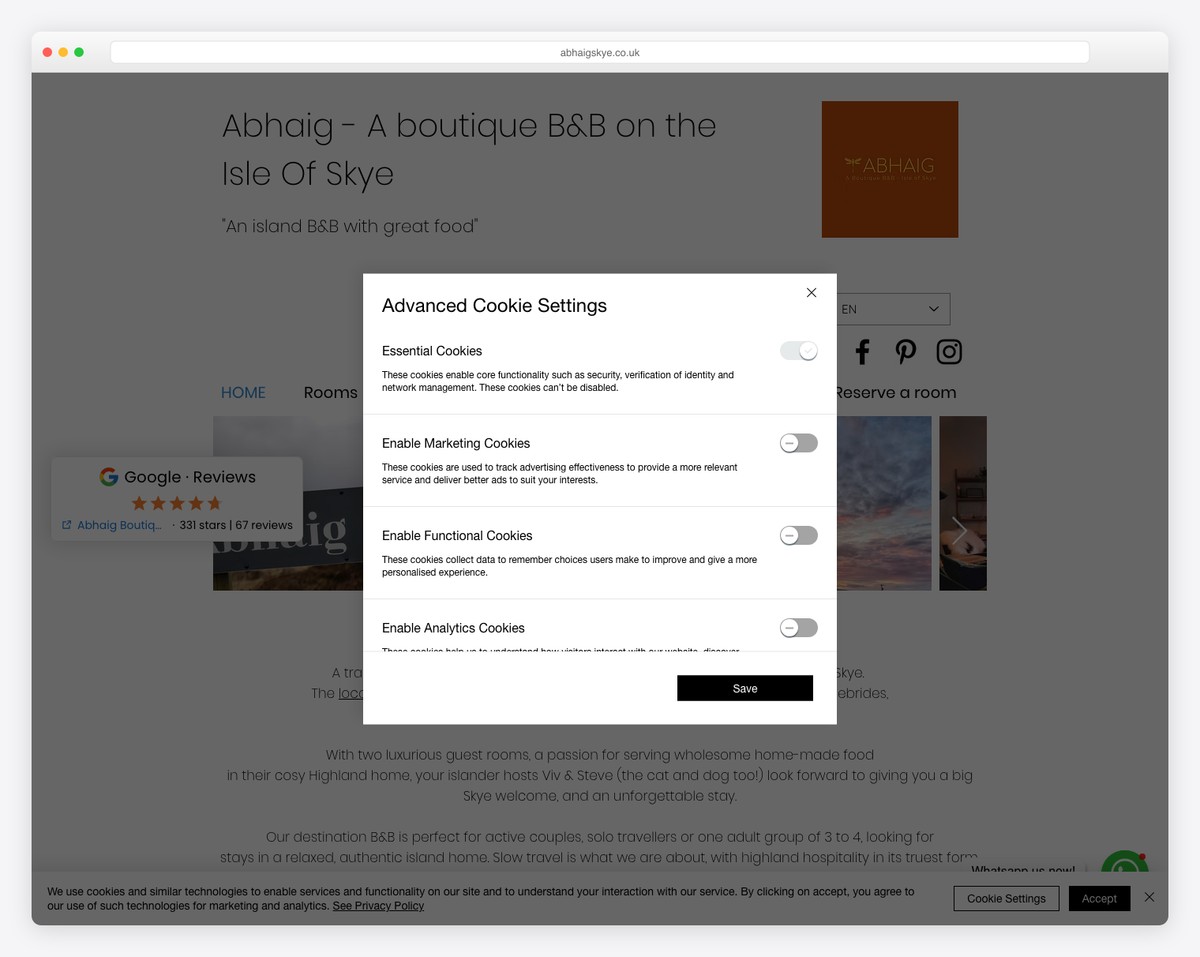The width and height of the screenshot is (1200, 957).
Task: Click the next image carousel arrow
Action: (x=959, y=531)
